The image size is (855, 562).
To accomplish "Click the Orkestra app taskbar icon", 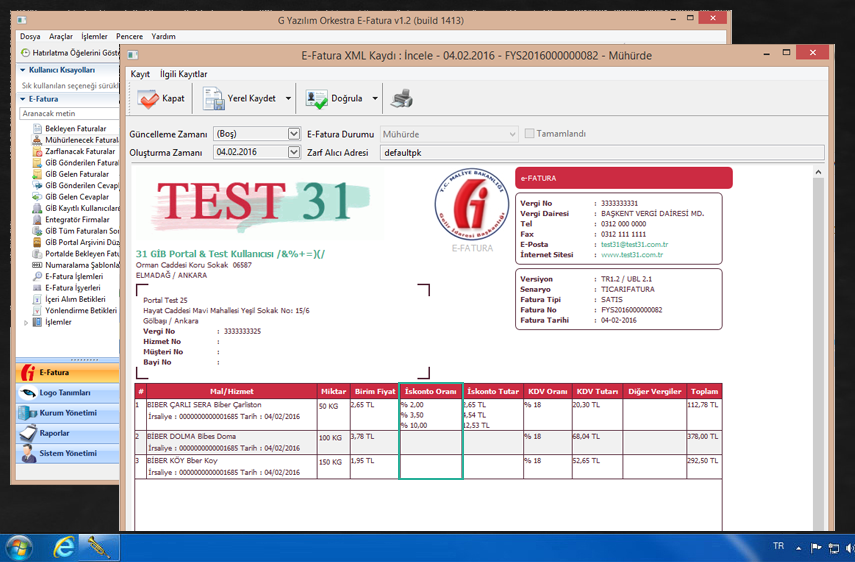I will [99, 547].
